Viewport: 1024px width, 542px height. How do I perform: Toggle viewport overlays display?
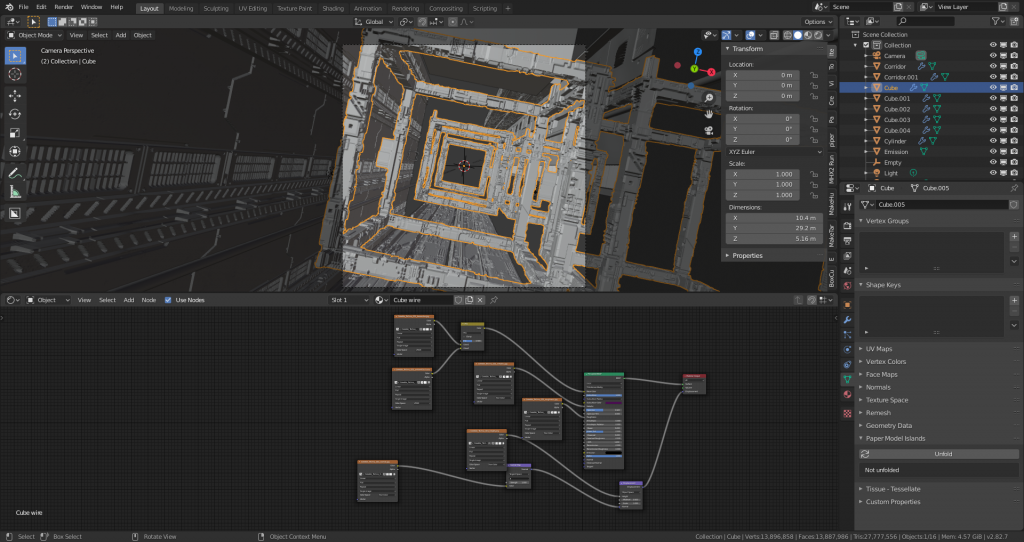pyautogui.click(x=750, y=35)
